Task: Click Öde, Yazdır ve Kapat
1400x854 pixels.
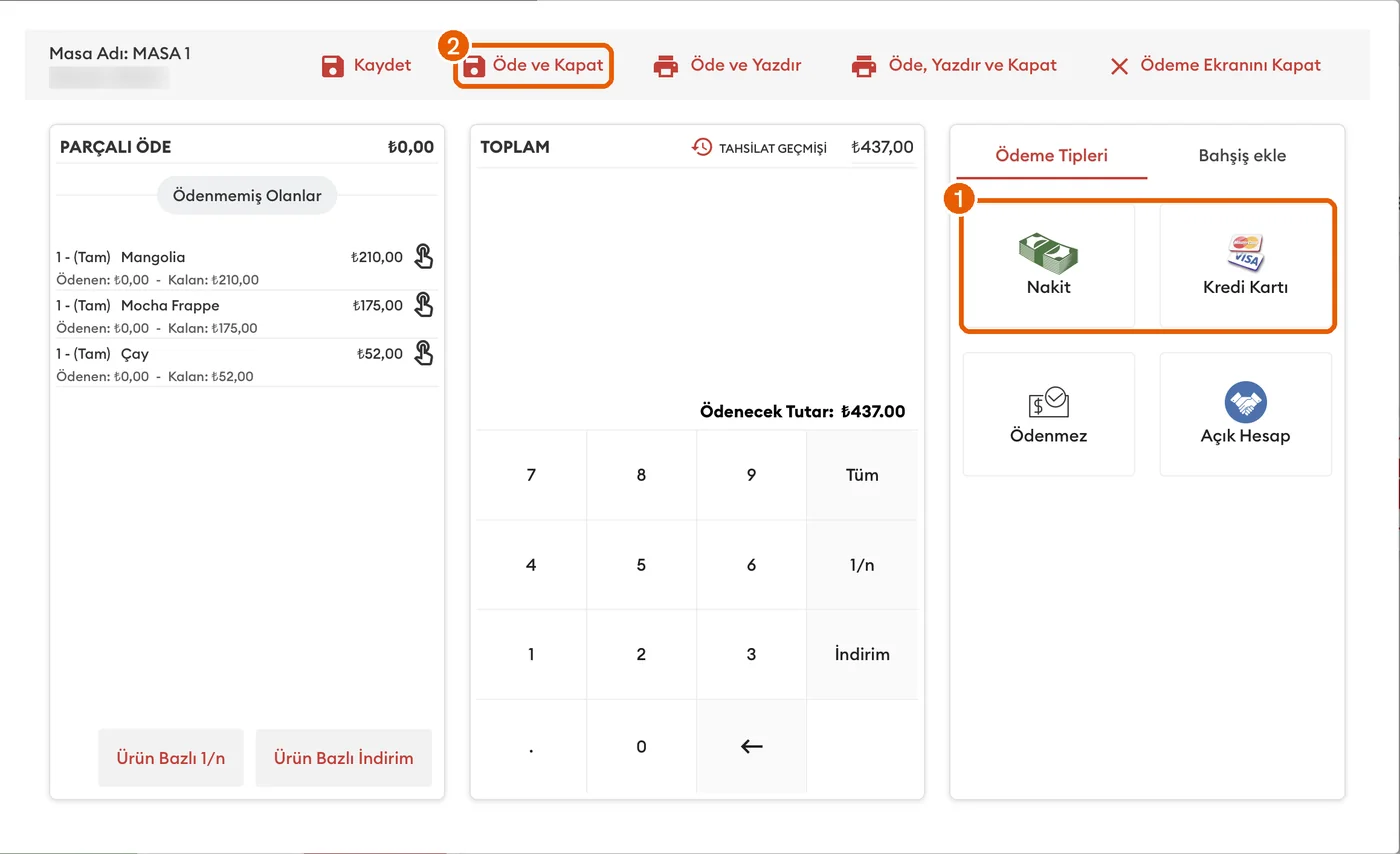Action: tap(954, 65)
